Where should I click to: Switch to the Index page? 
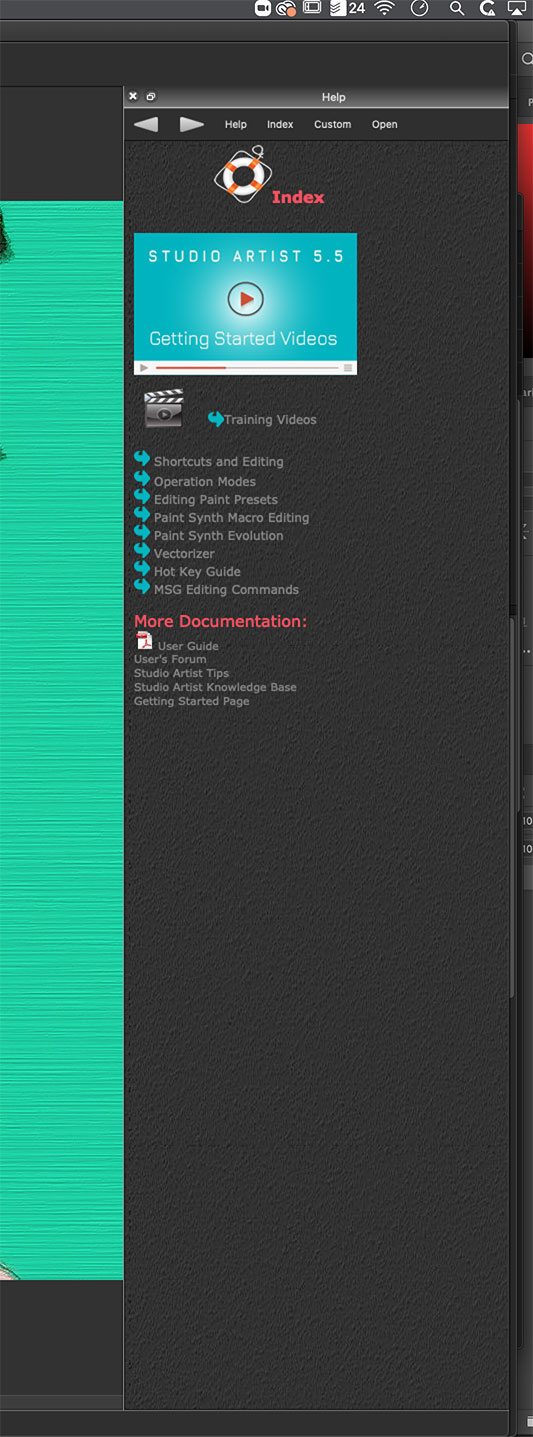click(x=280, y=125)
